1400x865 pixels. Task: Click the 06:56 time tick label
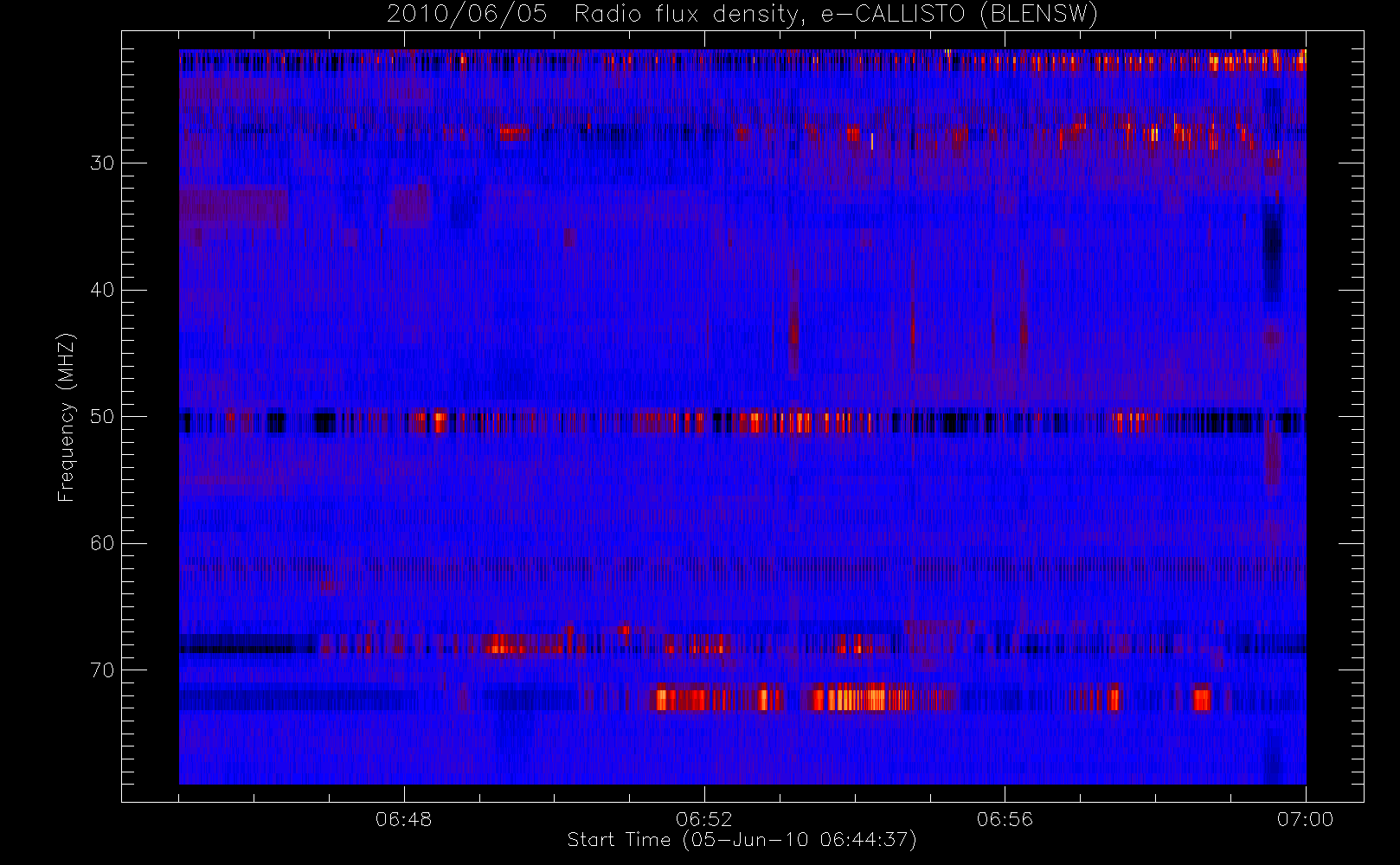[1005, 819]
